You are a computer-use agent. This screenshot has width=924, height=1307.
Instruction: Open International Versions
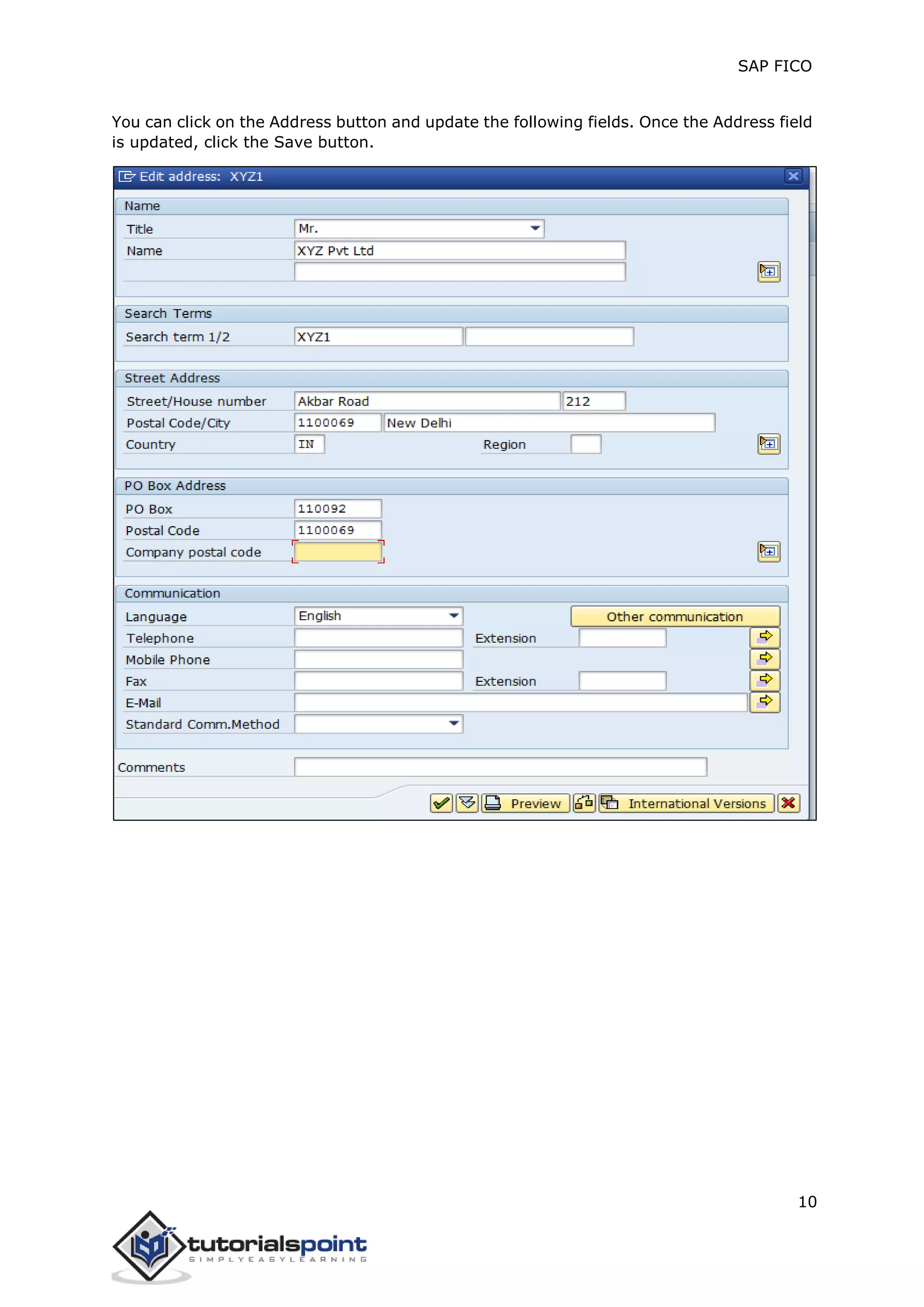(687, 803)
